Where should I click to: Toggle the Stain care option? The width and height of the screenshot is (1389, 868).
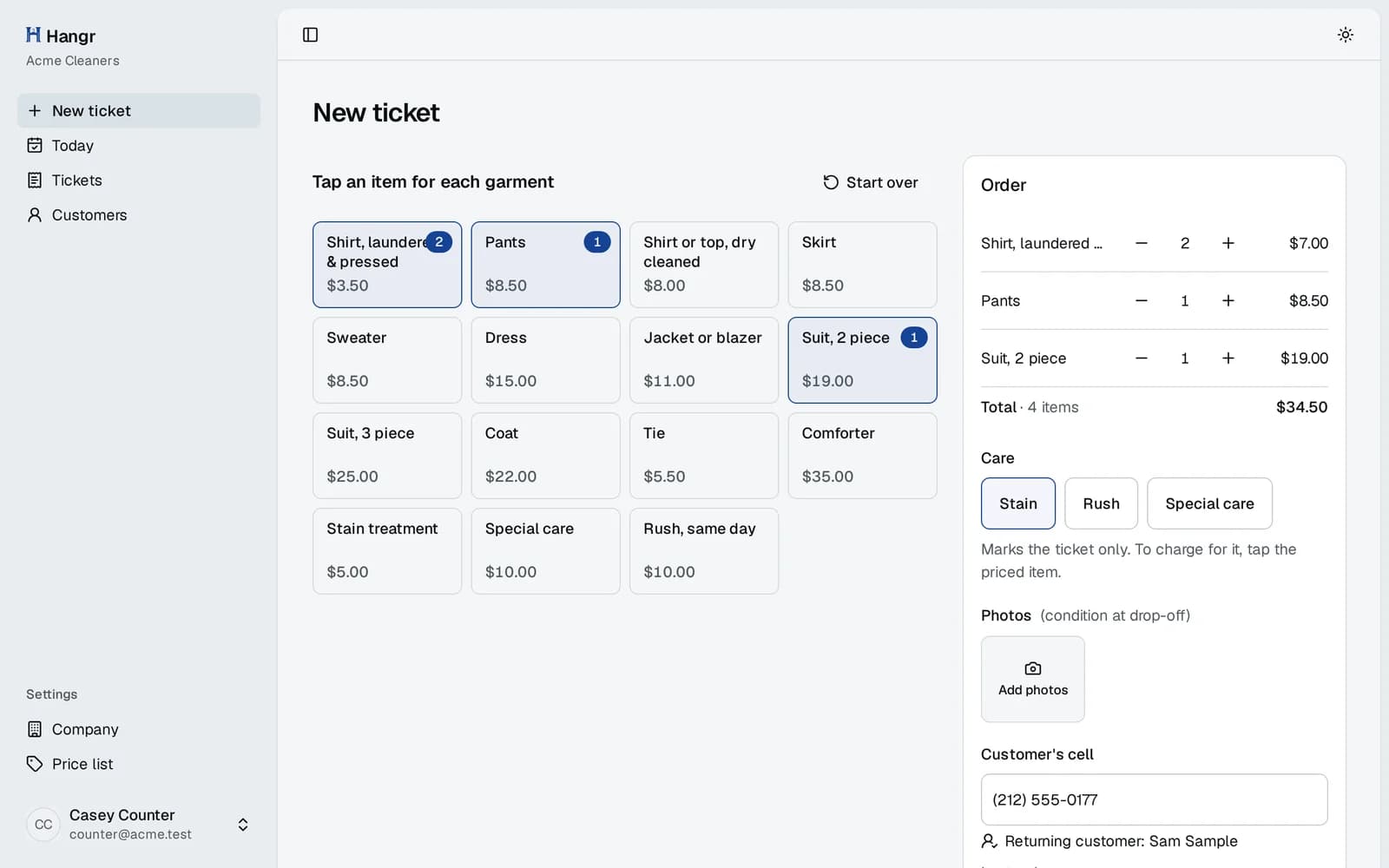(x=1018, y=503)
